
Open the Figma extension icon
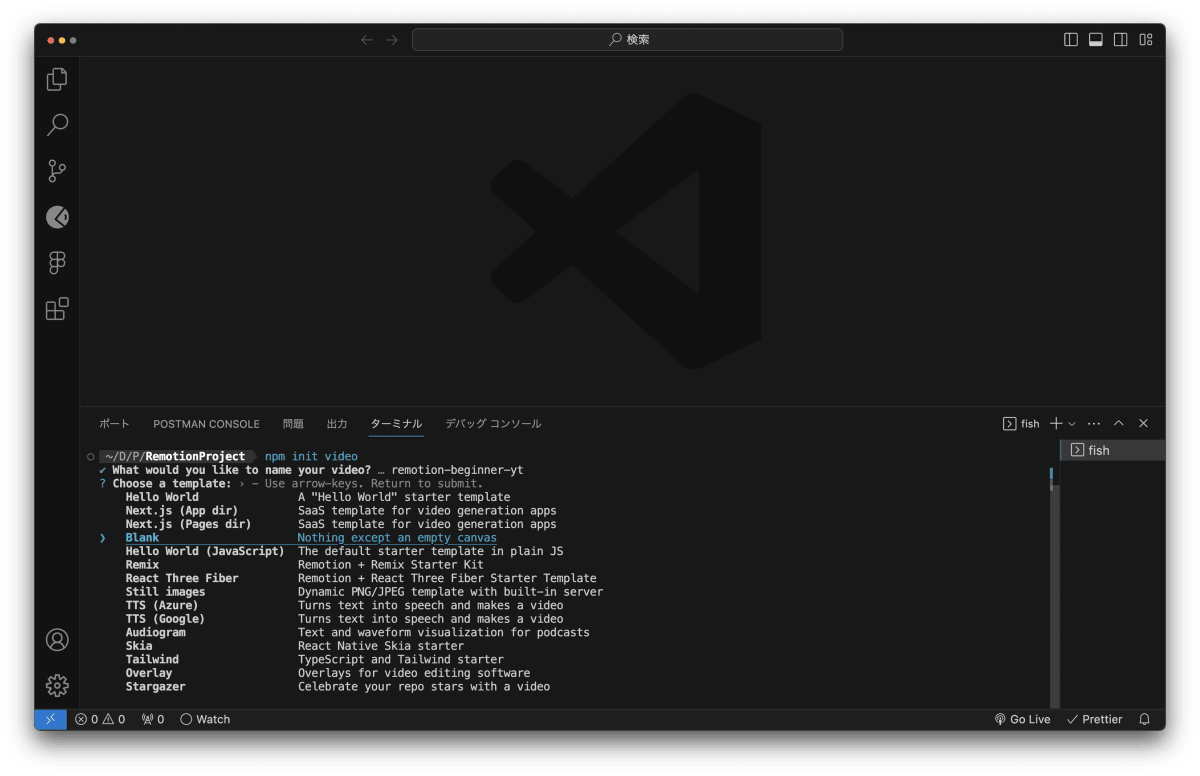(x=57, y=263)
